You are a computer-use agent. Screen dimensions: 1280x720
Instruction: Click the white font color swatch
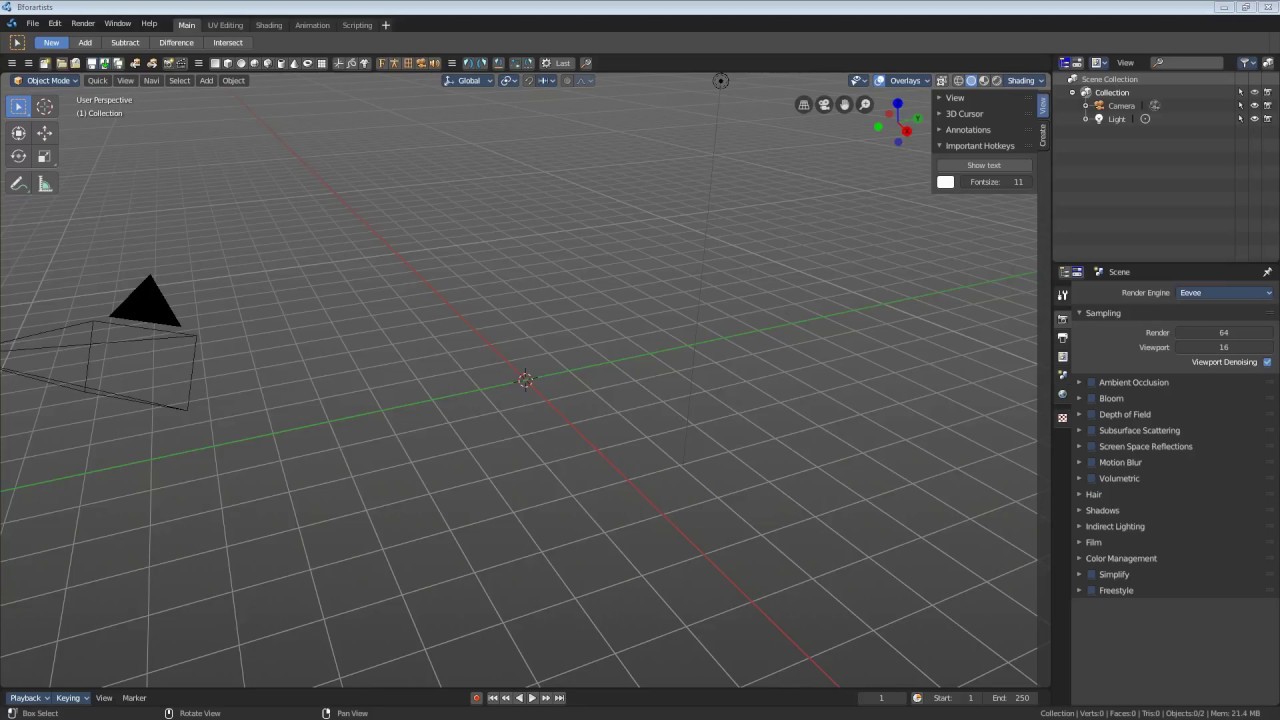tap(946, 182)
